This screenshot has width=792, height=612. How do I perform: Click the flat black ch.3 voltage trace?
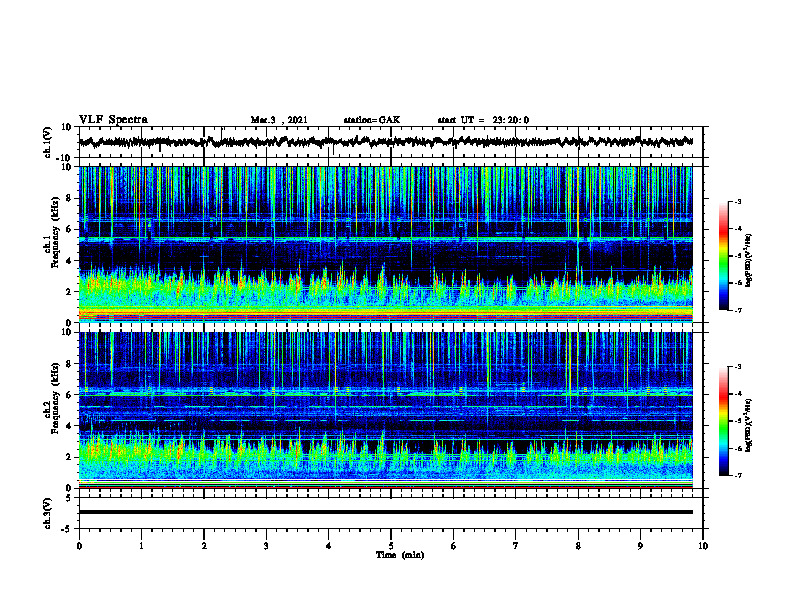(386, 512)
